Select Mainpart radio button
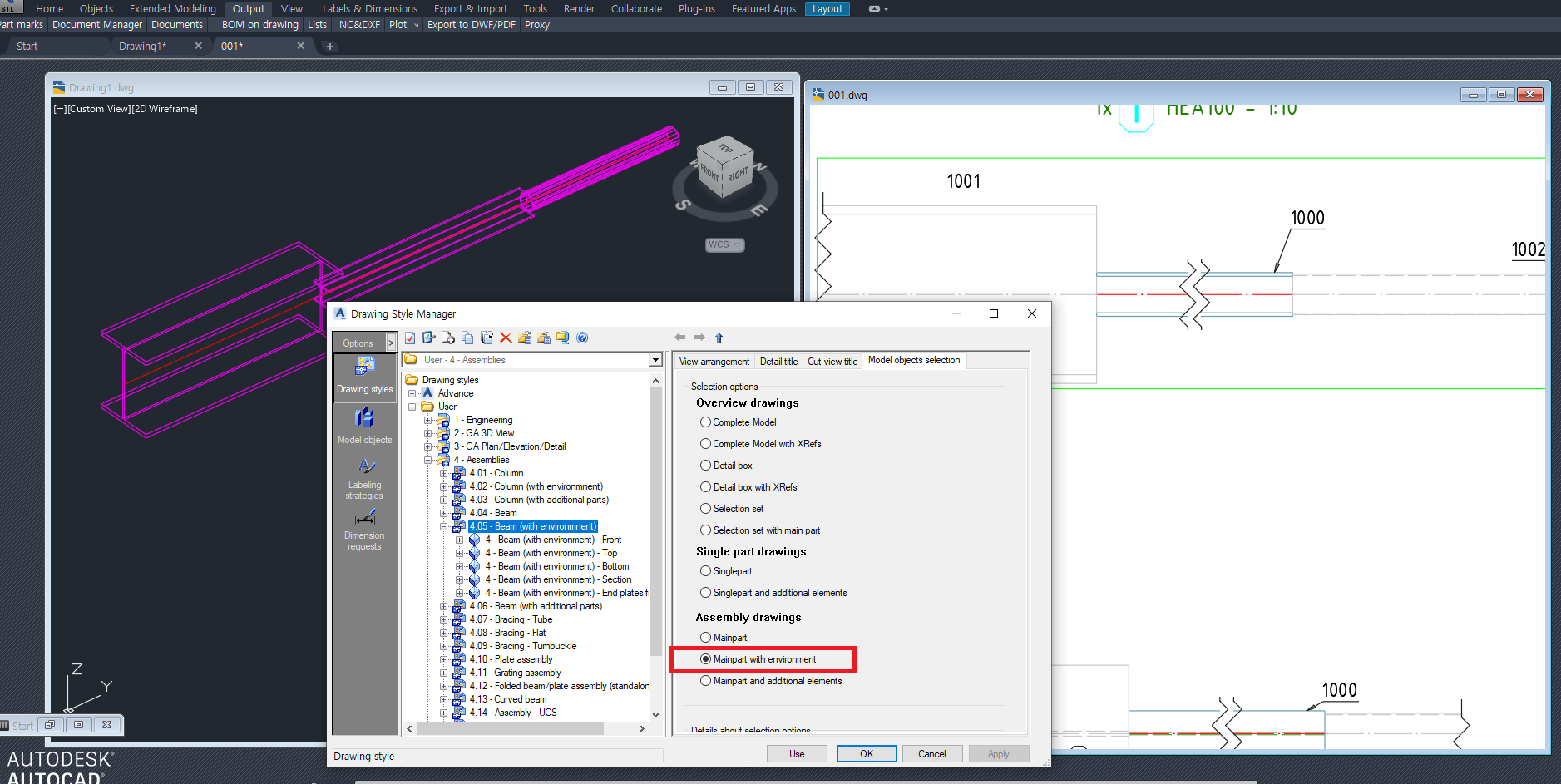Screen dimensions: 1561x784 pyautogui.click(x=705, y=638)
